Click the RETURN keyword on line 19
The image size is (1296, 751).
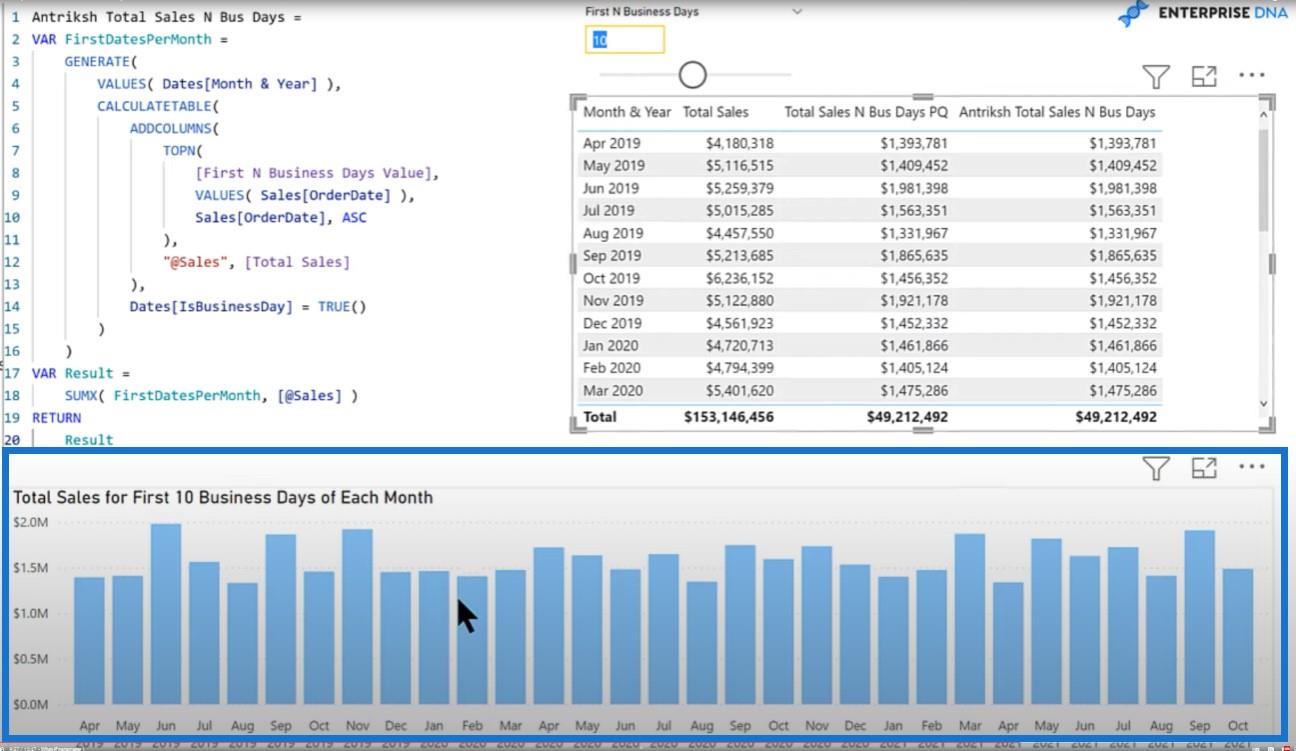pyautogui.click(x=57, y=417)
